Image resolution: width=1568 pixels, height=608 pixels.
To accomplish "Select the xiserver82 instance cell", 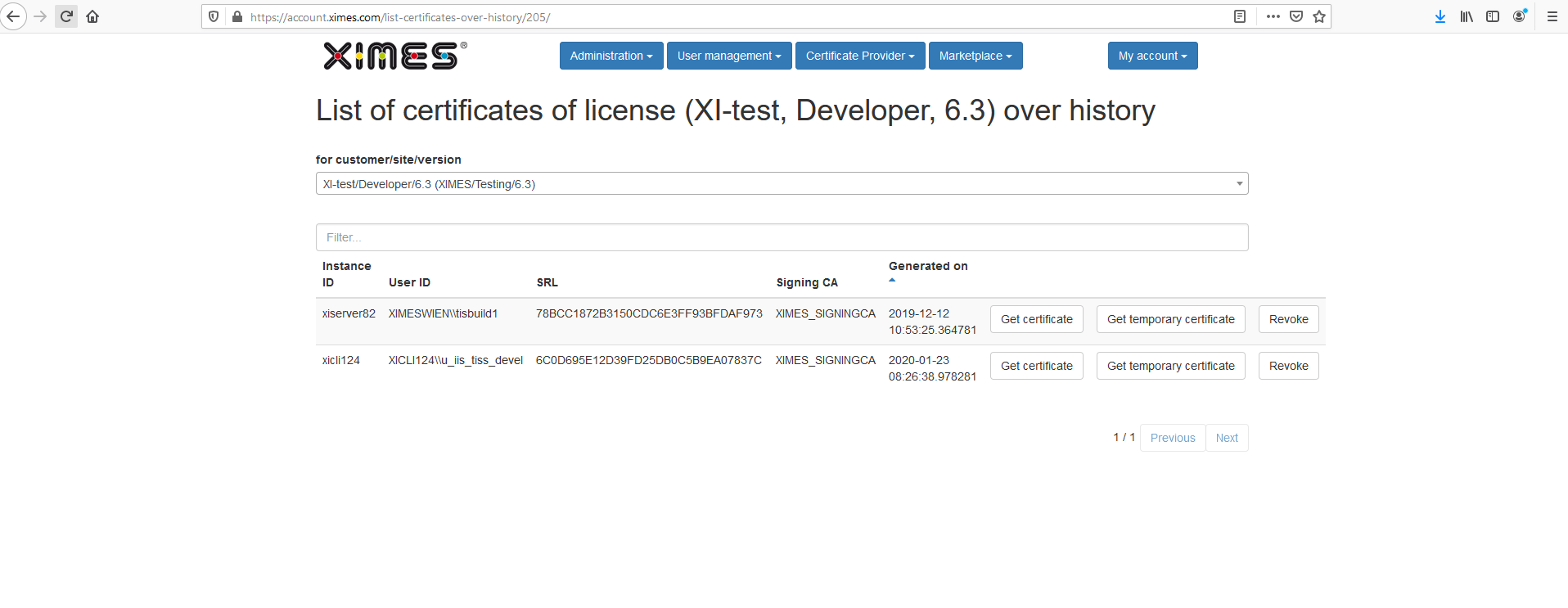I will (349, 313).
